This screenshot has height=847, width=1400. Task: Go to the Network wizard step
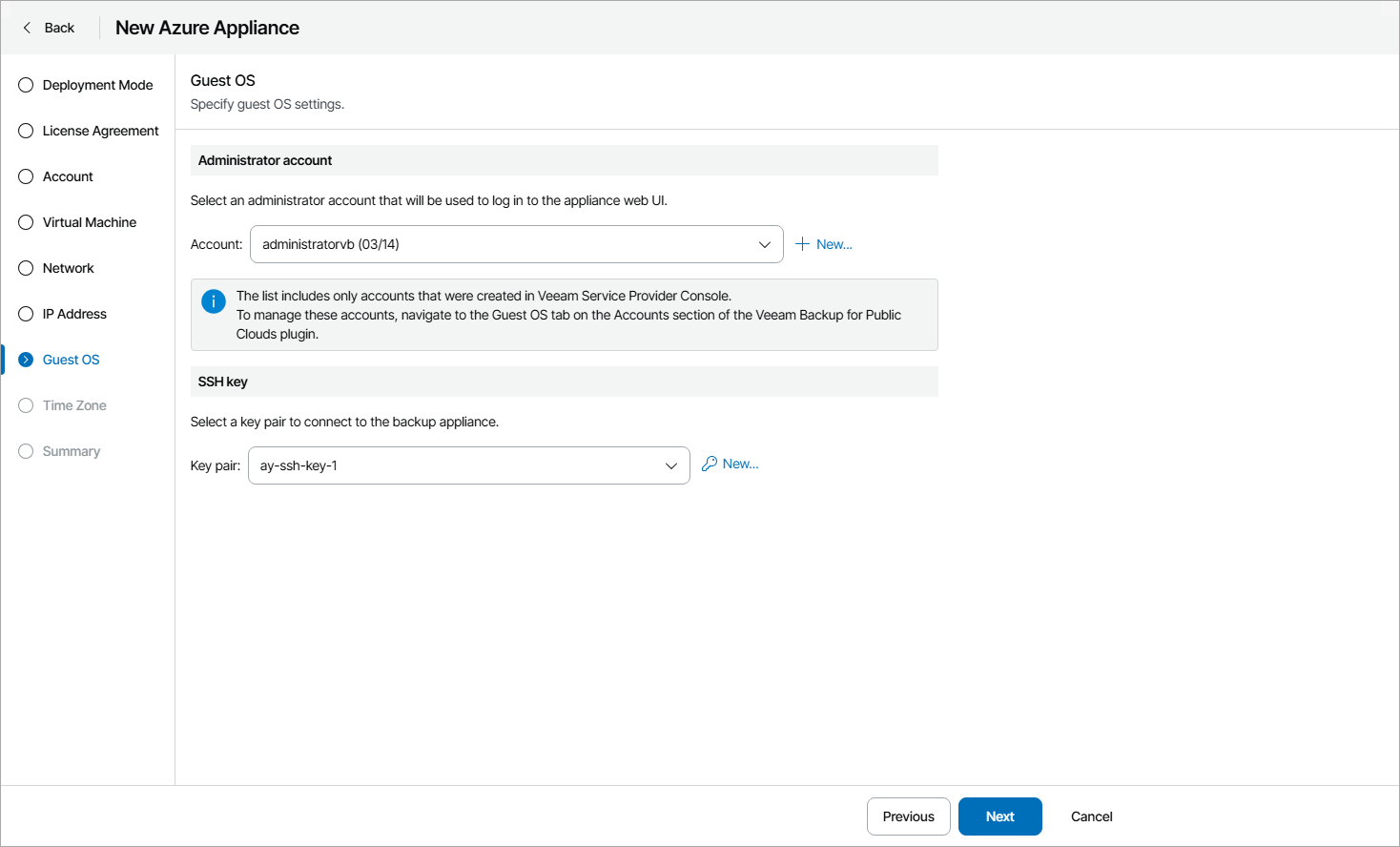click(68, 268)
